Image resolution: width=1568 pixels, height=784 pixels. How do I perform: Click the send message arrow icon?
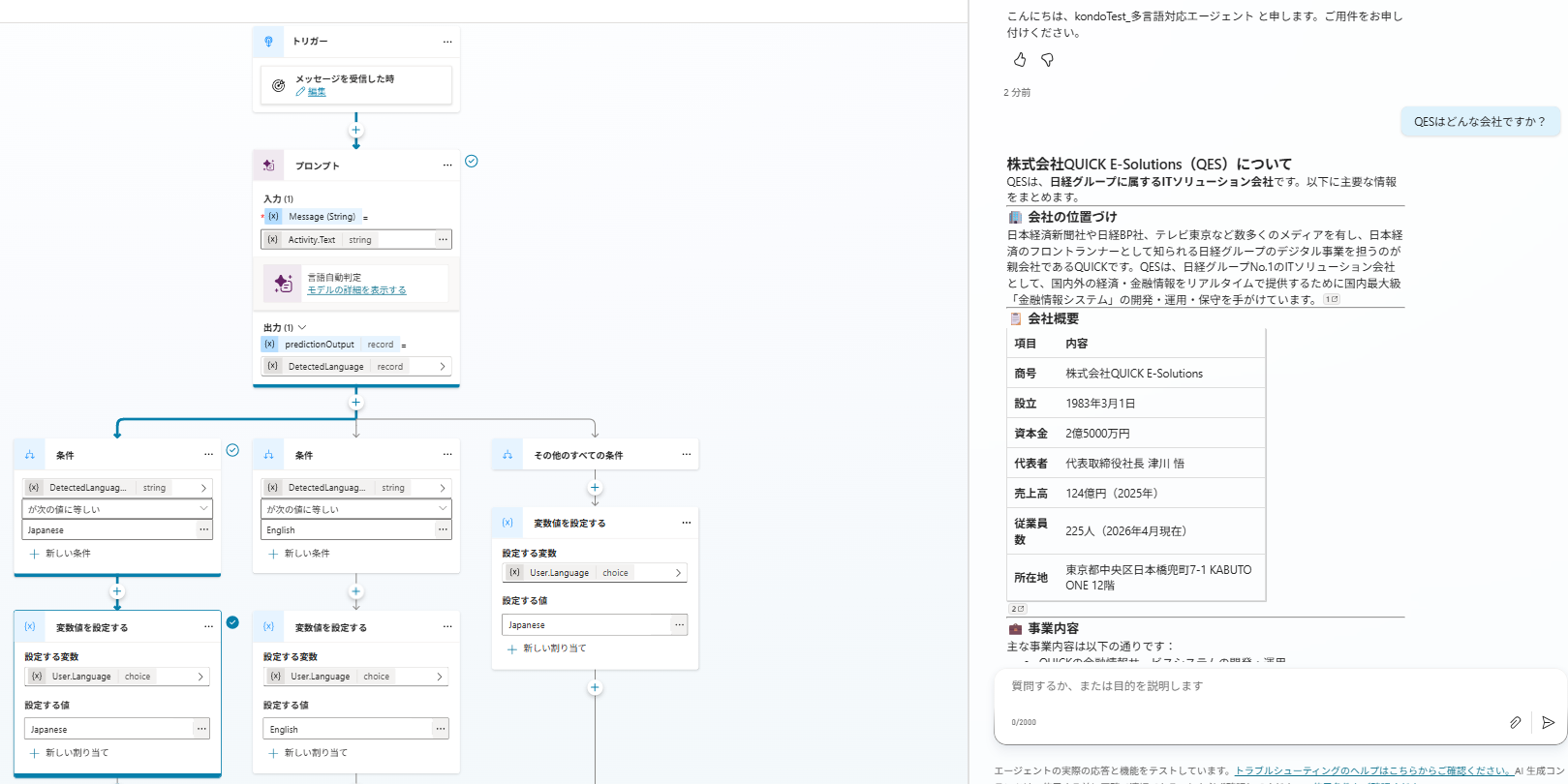pyautogui.click(x=1548, y=722)
